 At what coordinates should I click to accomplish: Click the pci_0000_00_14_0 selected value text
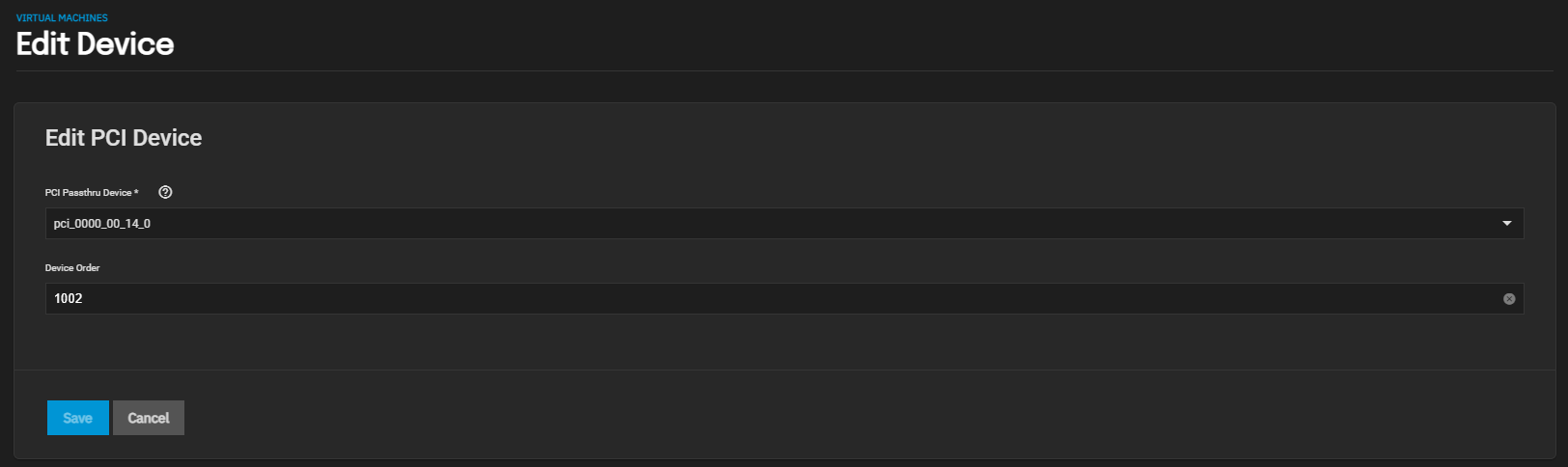(102, 224)
